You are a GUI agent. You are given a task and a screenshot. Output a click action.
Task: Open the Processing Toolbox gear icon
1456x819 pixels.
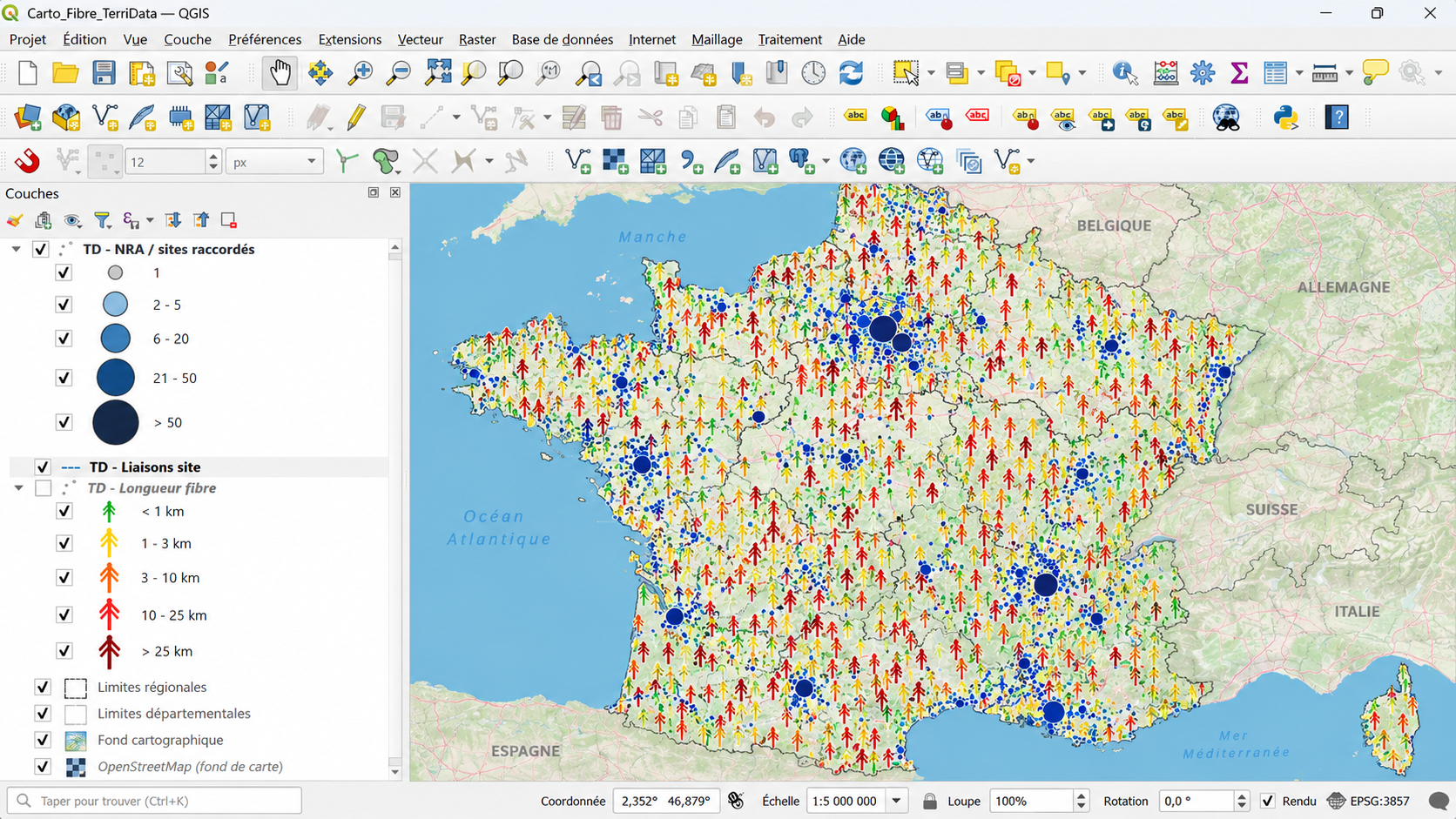tap(1203, 73)
